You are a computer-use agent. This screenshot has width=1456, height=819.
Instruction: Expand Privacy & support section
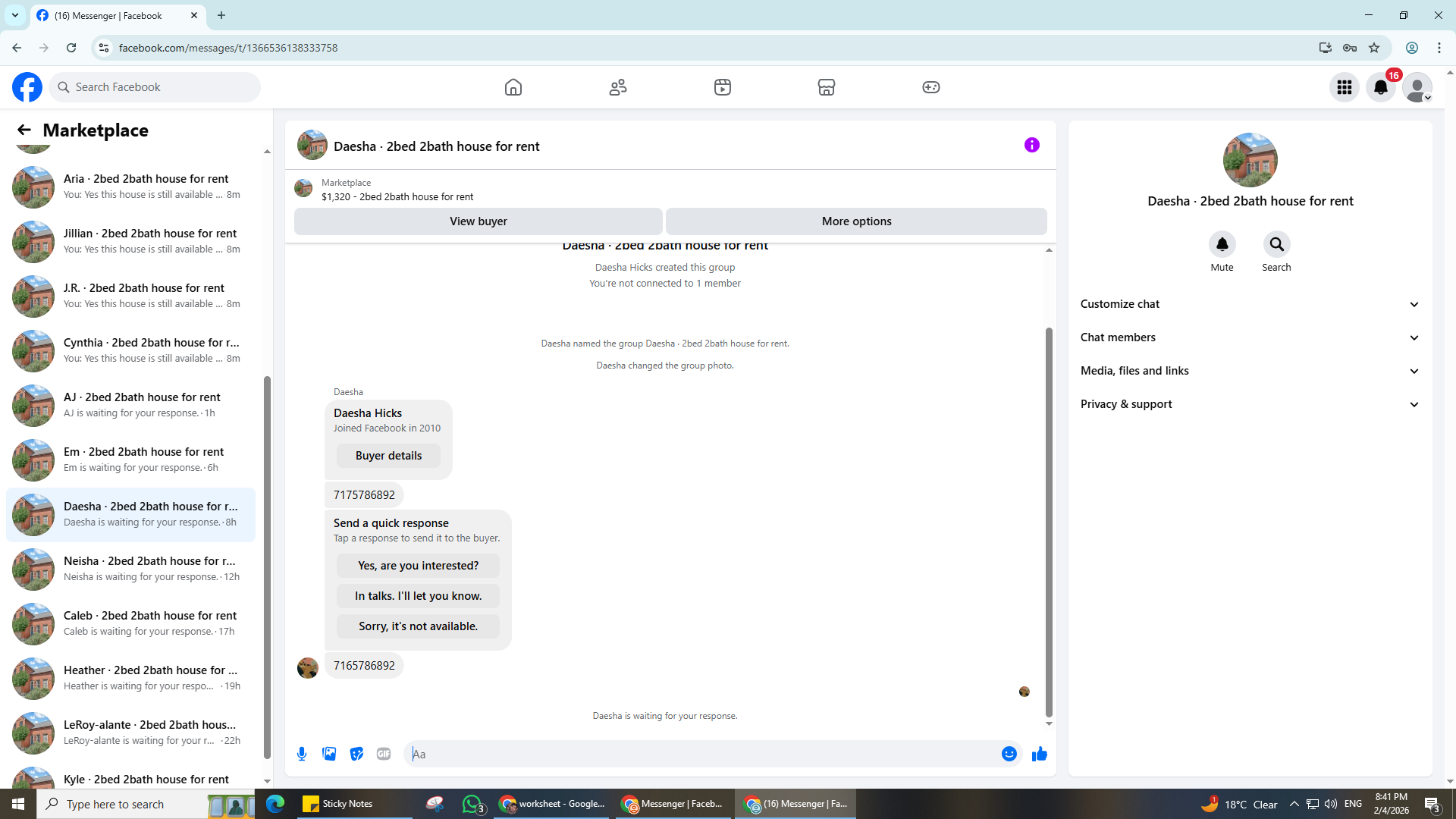[x=1249, y=404]
